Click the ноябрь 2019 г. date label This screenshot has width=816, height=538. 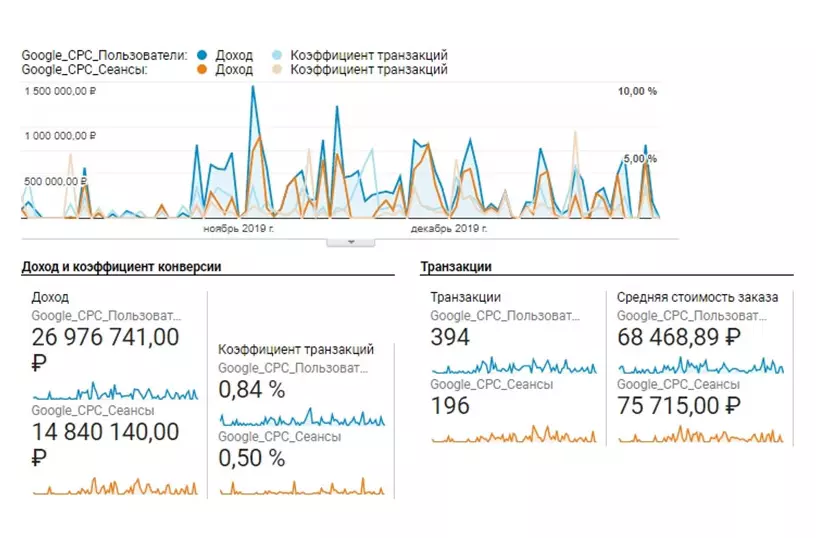(x=238, y=228)
